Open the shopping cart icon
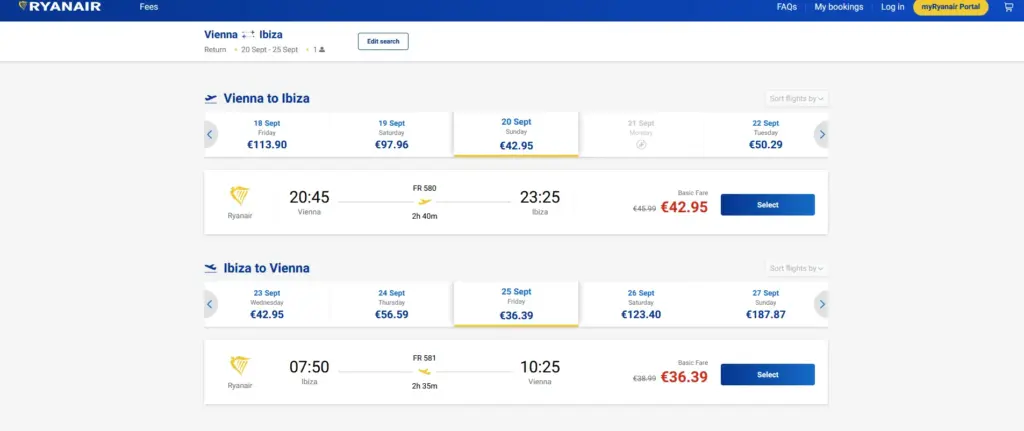1024x431 pixels. coord(1008,7)
